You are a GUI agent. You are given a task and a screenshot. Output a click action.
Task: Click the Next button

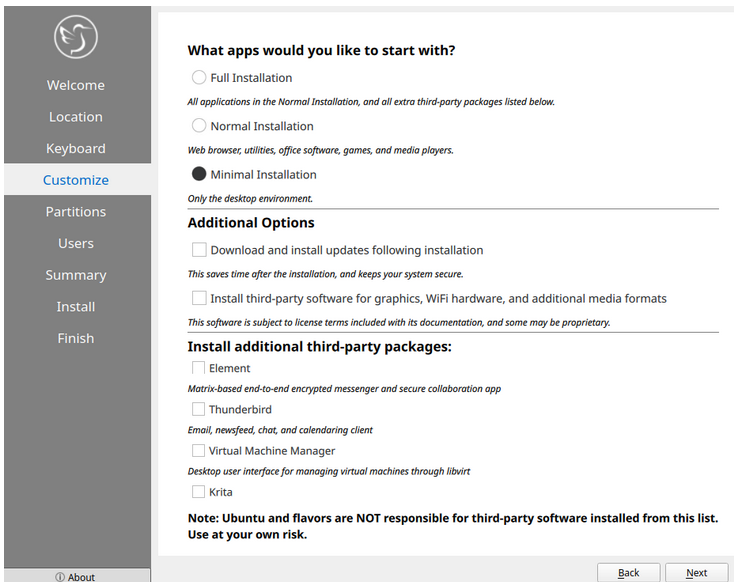click(x=696, y=573)
